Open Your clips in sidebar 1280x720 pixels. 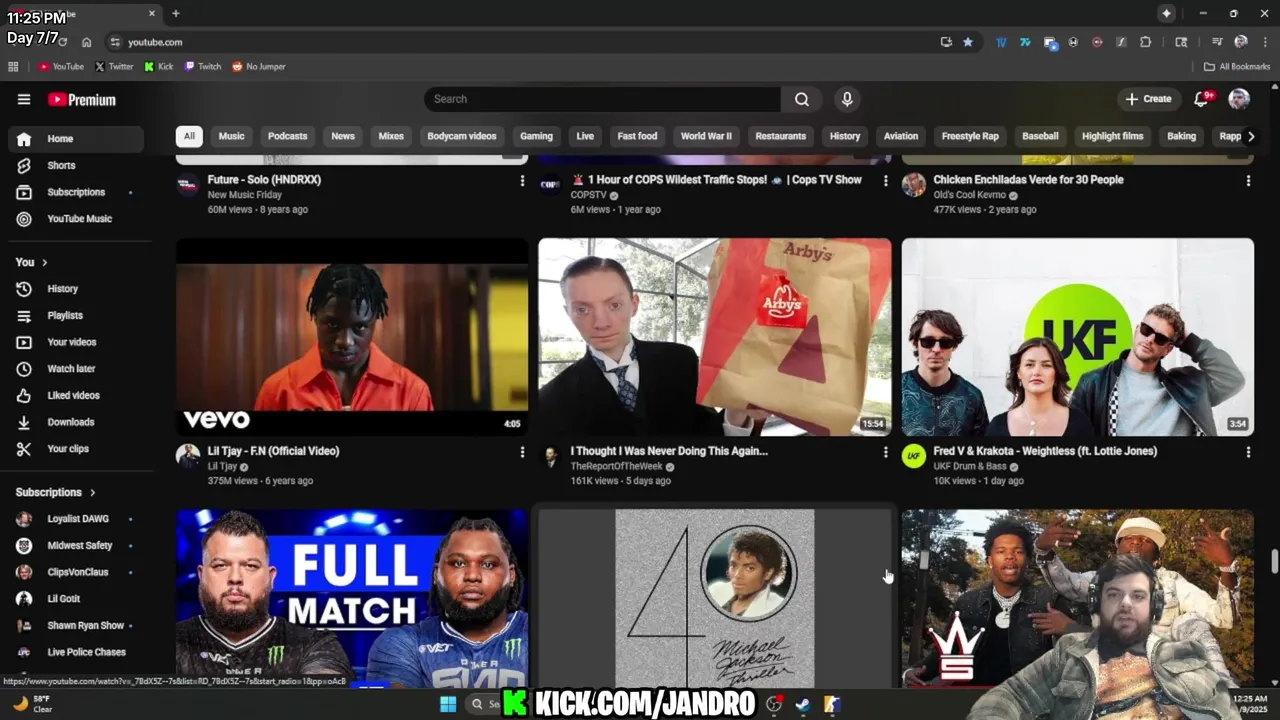(75, 449)
